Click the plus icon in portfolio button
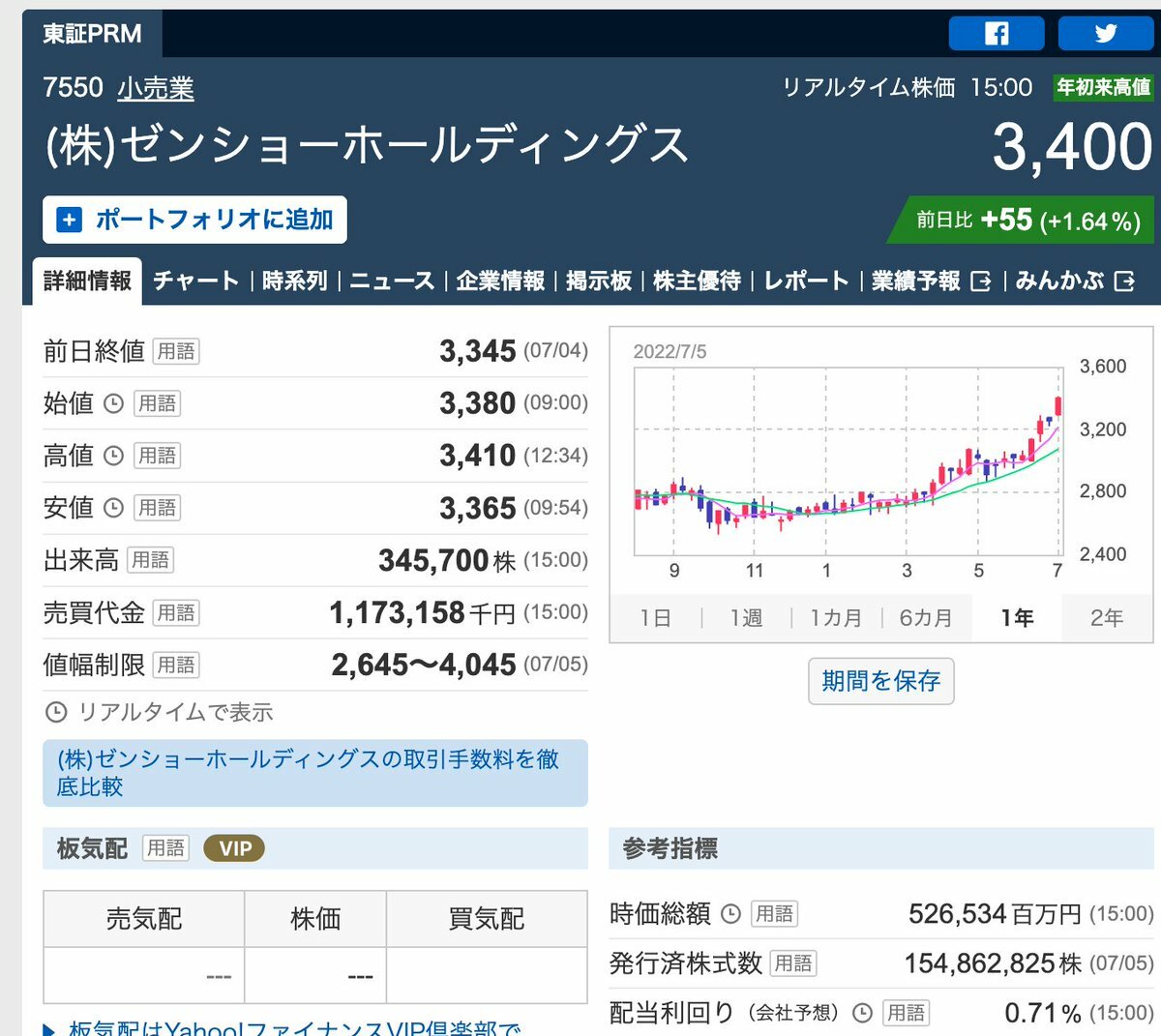Viewport: 1161px width, 1036px height. (x=69, y=220)
